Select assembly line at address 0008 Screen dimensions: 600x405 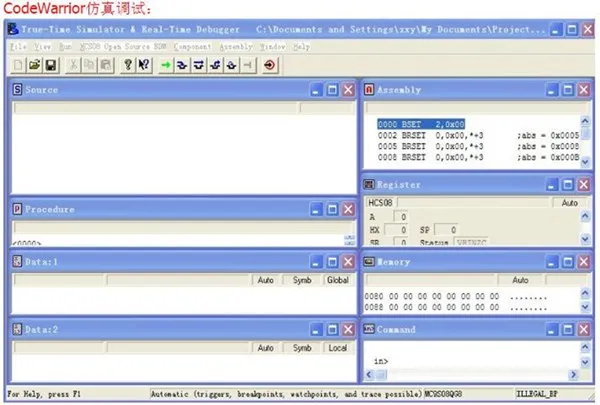[x=478, y=157]
